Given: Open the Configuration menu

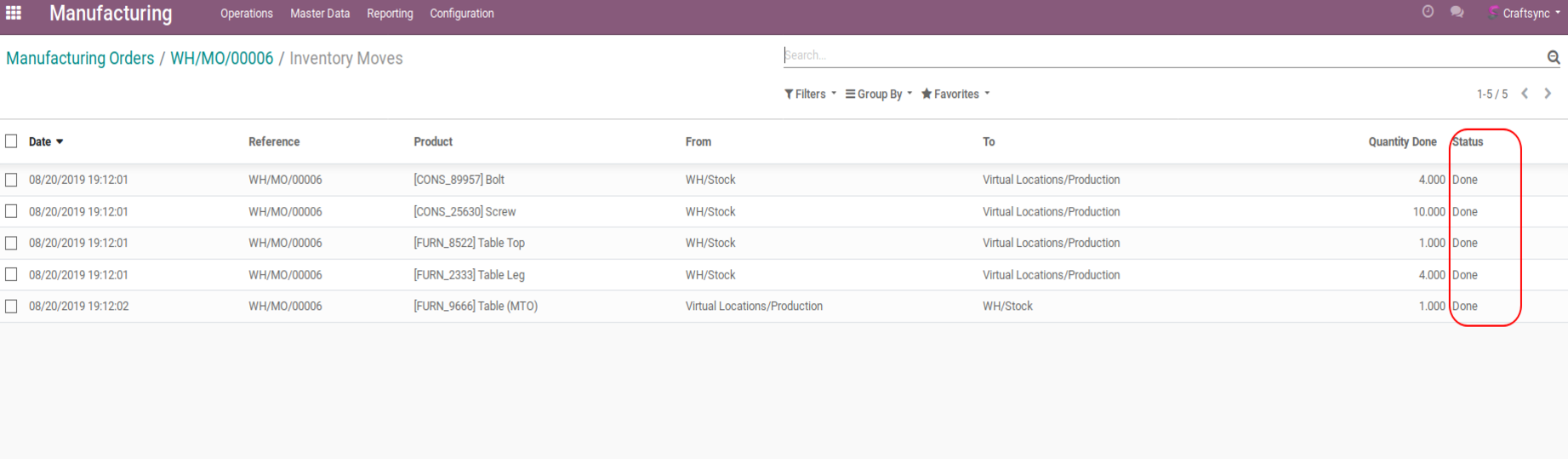Looking at the screenshot, I should click(x=461, y=14).
